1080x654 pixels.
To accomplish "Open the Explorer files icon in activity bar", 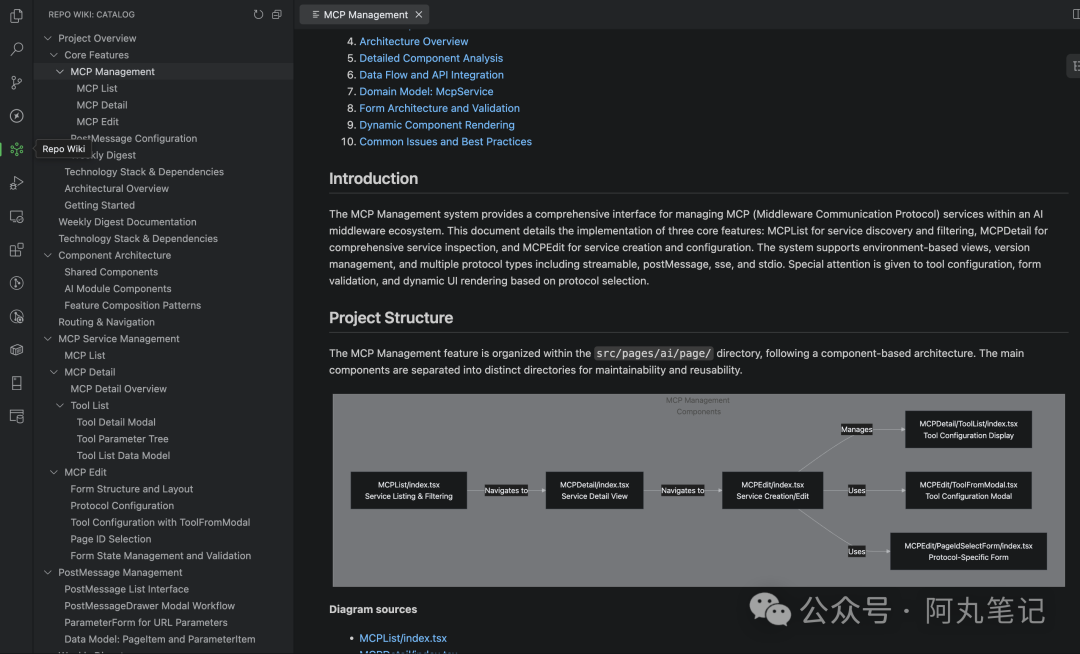I will (17, 15).
